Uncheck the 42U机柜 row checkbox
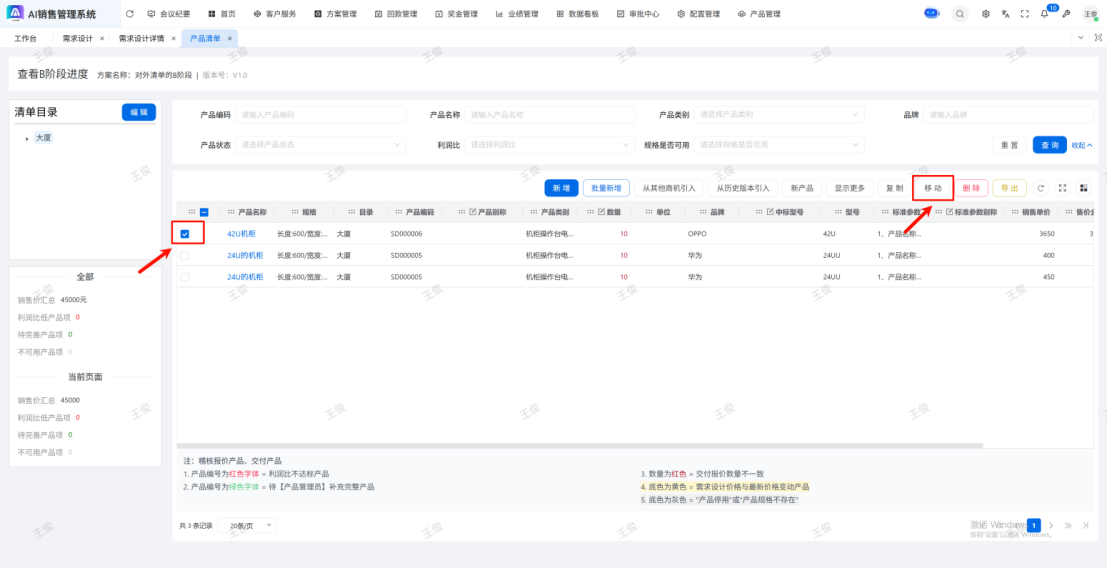This screenshot has height=569, width=1108. [x=184, y=234]
